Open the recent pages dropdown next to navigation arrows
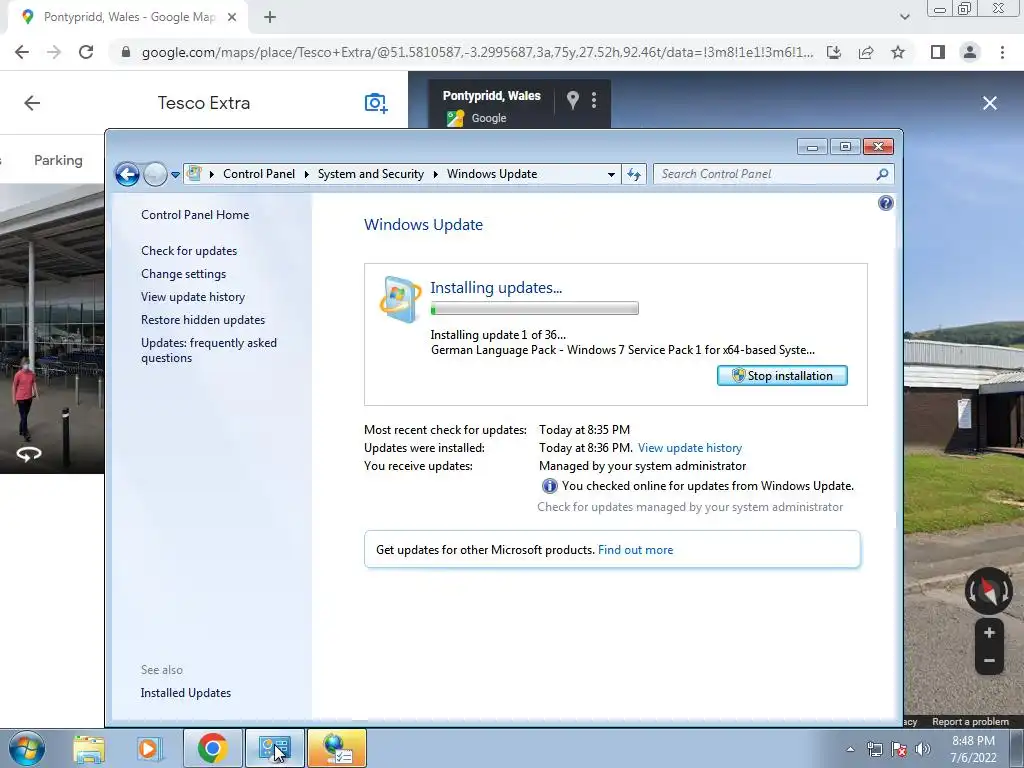The width and height of the screenshot is (1024, 768). pyautogui.click(x=175, y=174)
